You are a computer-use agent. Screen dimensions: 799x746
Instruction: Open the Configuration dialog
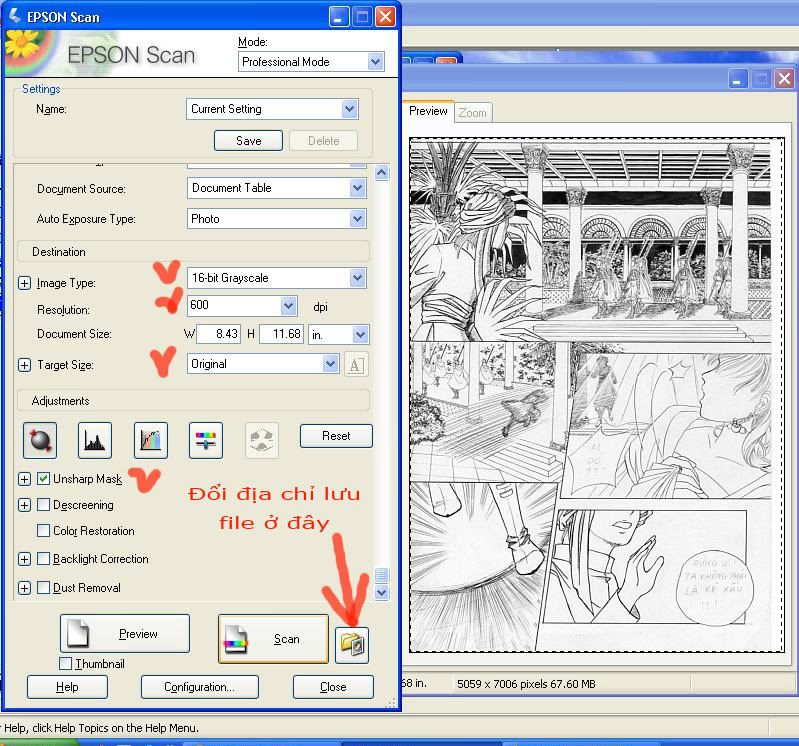(200, 687)
